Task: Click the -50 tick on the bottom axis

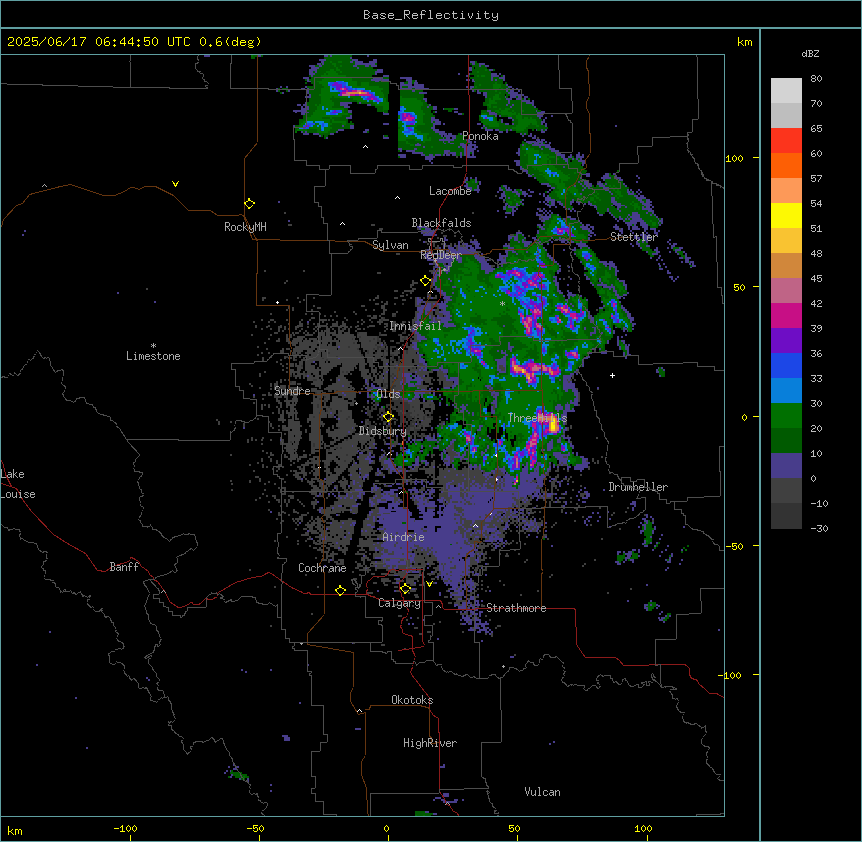Action: click(x=255, y=828)
